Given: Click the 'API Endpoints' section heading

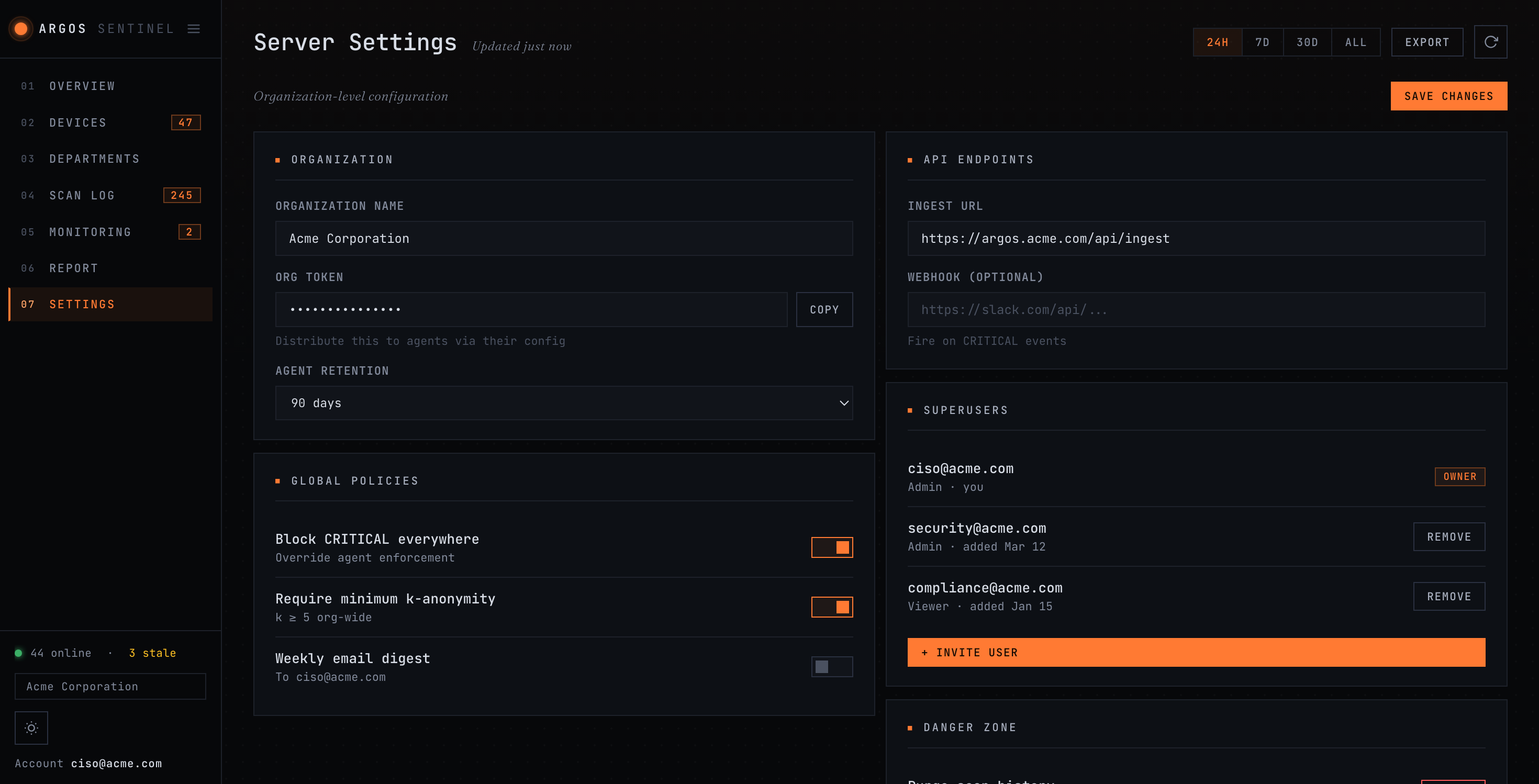Looking at the screenshot, I should 978,160.
